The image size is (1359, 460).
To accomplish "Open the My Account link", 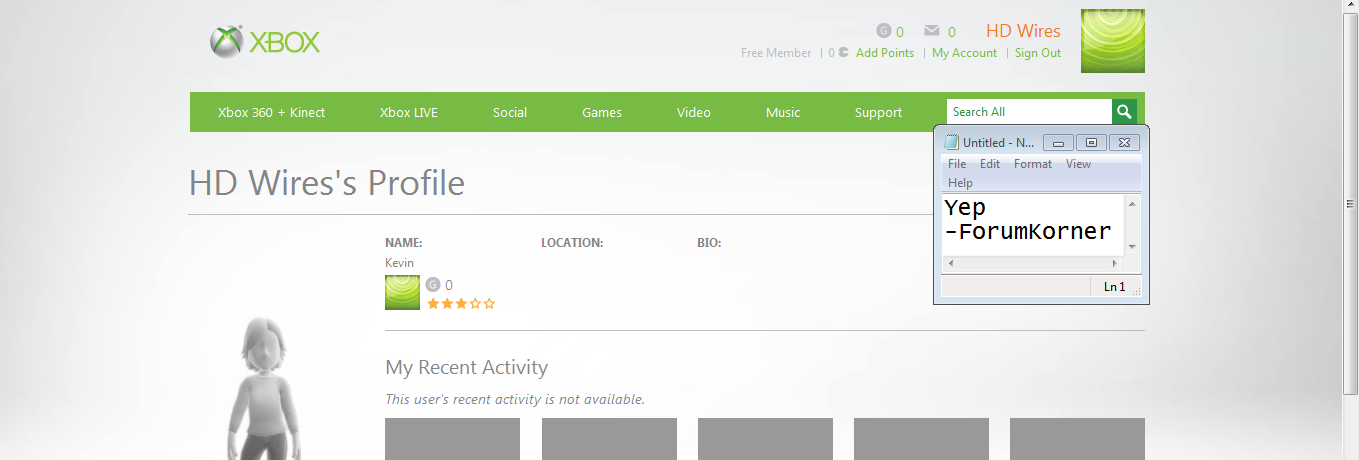I will point(964,53).
